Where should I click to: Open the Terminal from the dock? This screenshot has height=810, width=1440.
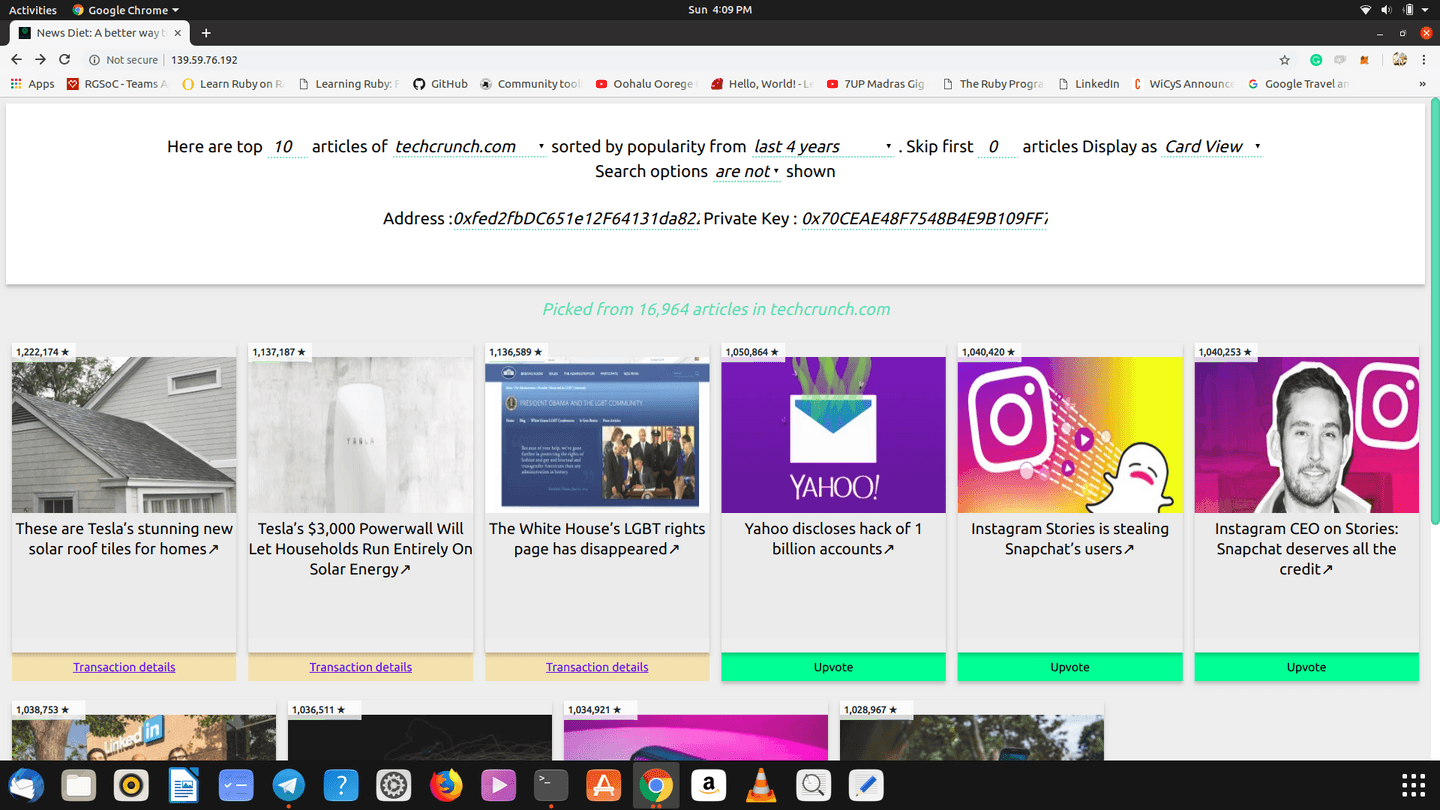point(551,786)
